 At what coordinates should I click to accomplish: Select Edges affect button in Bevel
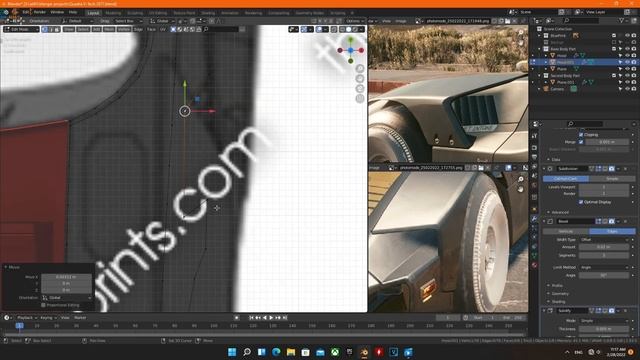[x=612, y=231]
